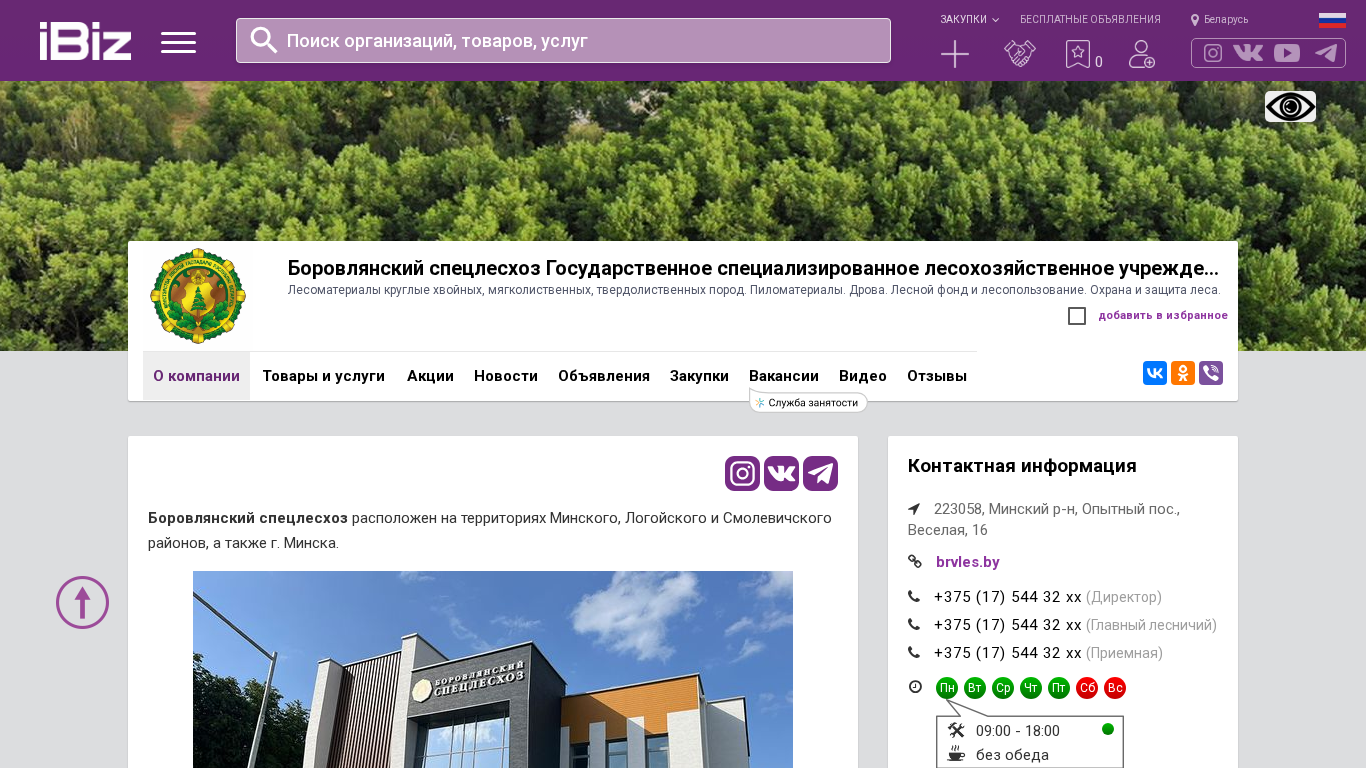
Task: Open company Telegram in description block
Action: tap(820, 473)
